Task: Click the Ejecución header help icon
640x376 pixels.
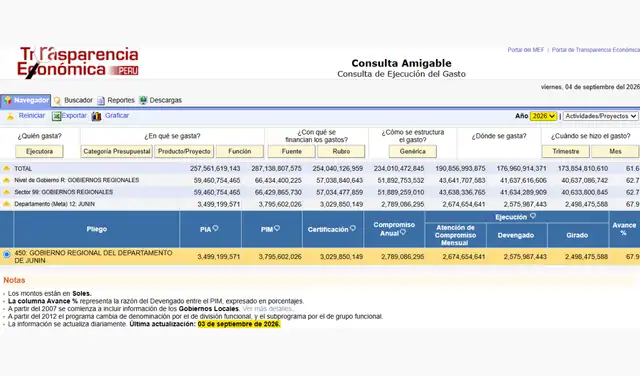Action: [533, 216]
